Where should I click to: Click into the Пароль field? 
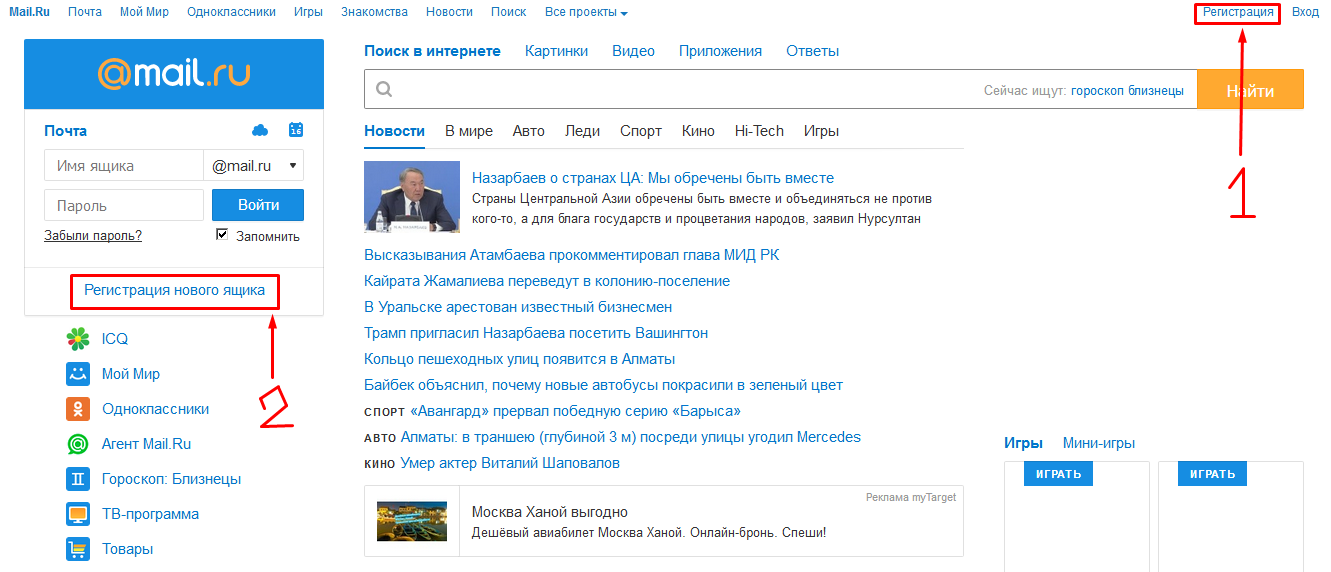(124, 206)
